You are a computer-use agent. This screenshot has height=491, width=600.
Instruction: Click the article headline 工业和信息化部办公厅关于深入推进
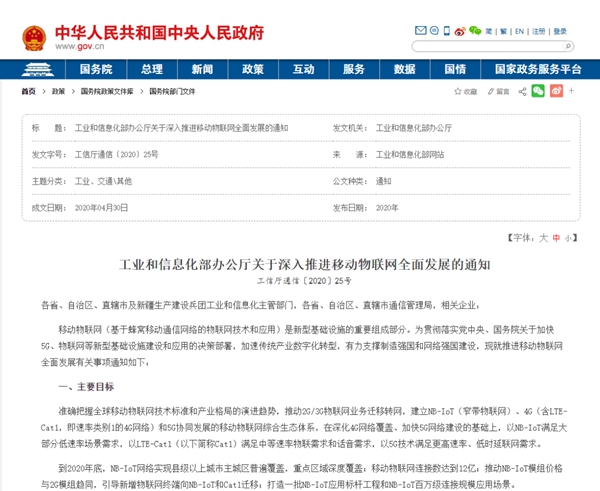[305, 264]
